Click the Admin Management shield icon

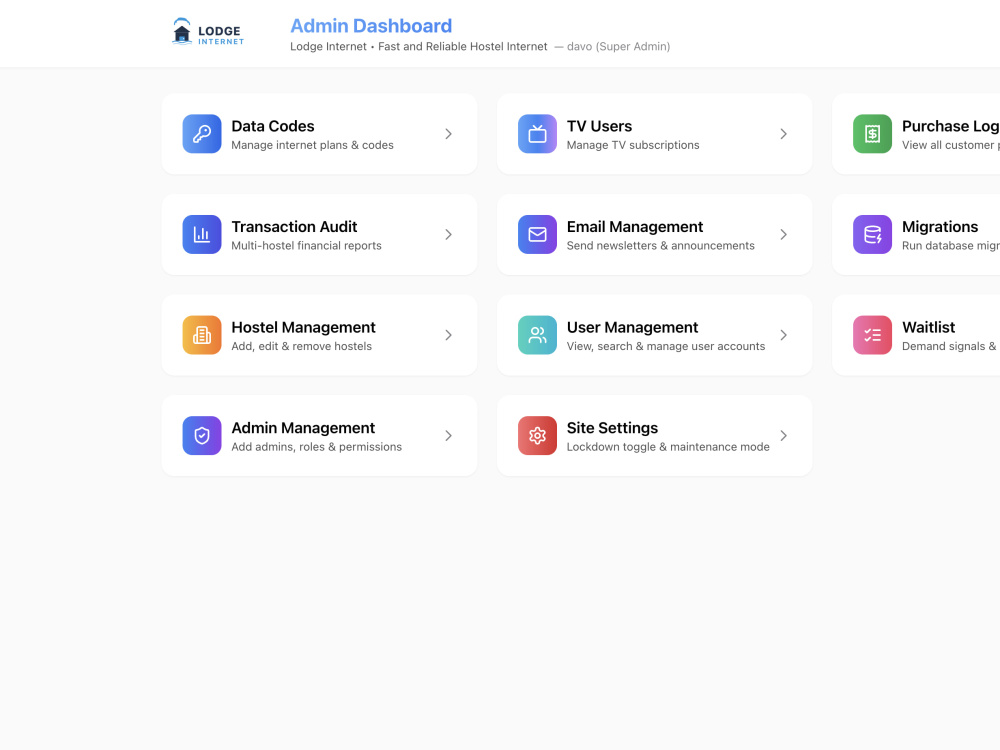202,436
